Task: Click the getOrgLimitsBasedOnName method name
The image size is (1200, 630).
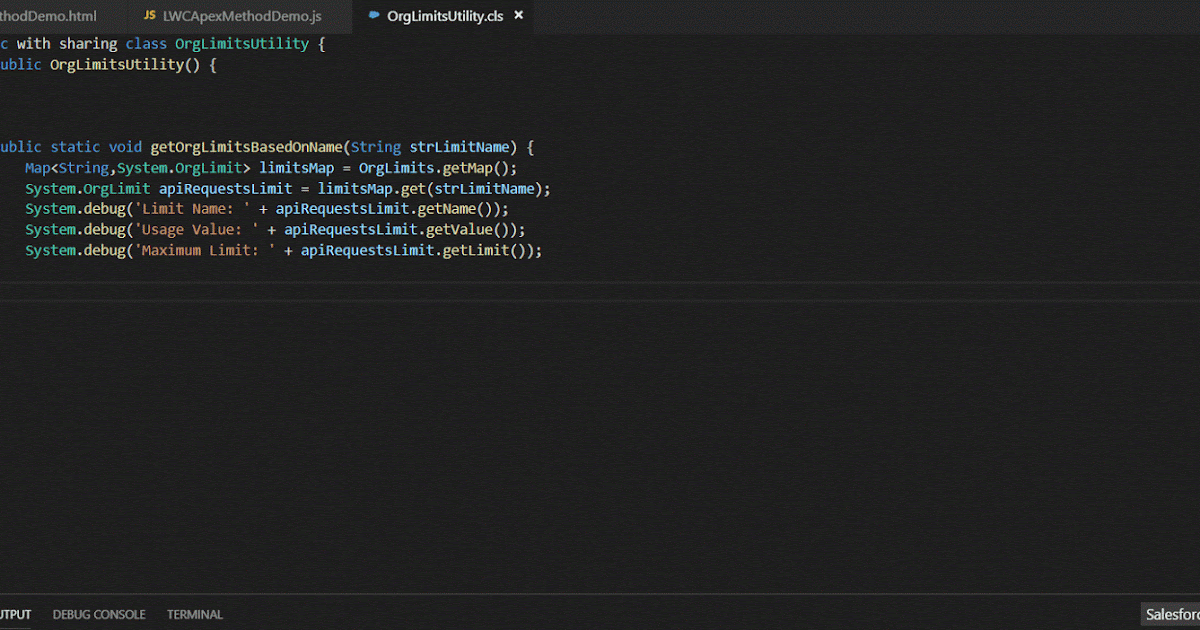Action: 246,147
